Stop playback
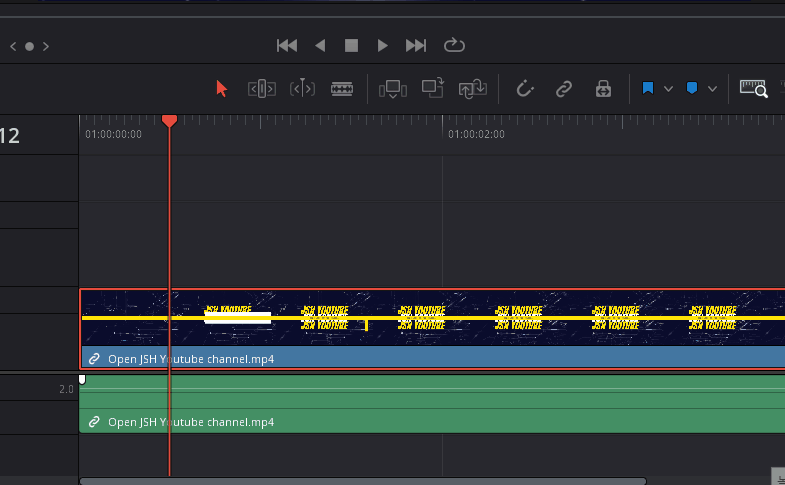This screenshot has width=785, height=485. (351, 46)
